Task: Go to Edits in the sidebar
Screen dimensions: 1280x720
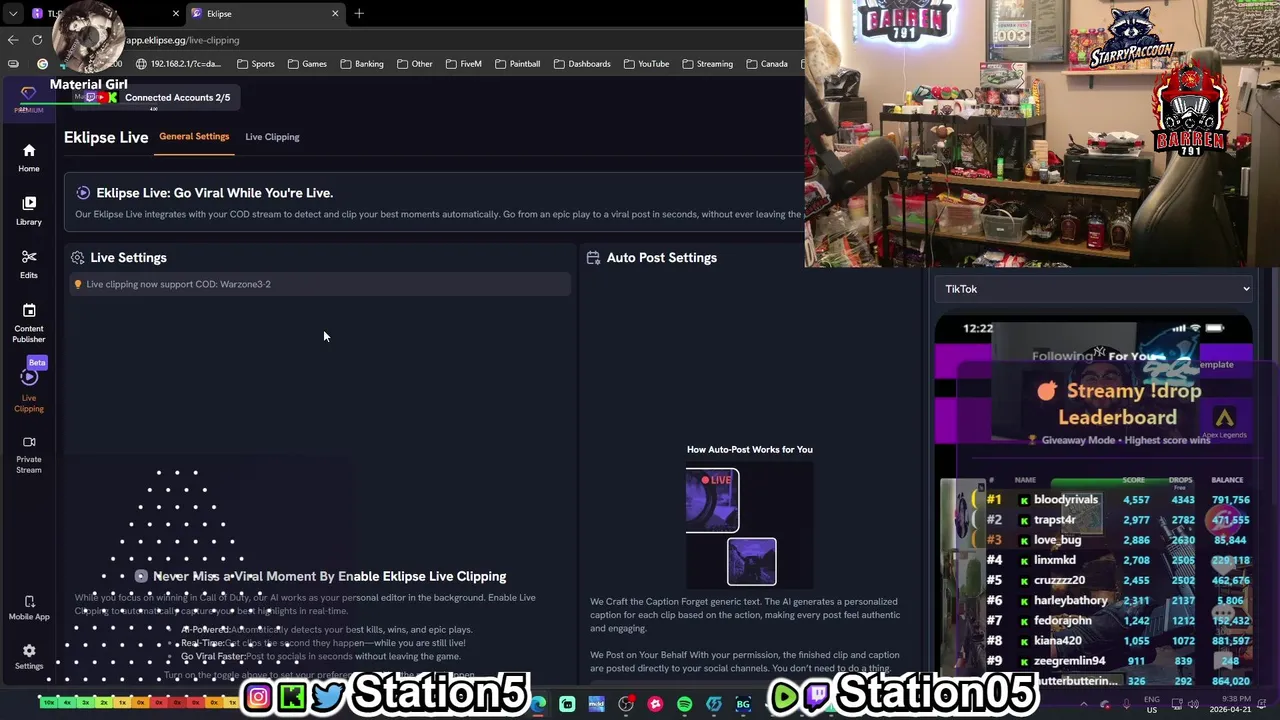Action: 29,265
